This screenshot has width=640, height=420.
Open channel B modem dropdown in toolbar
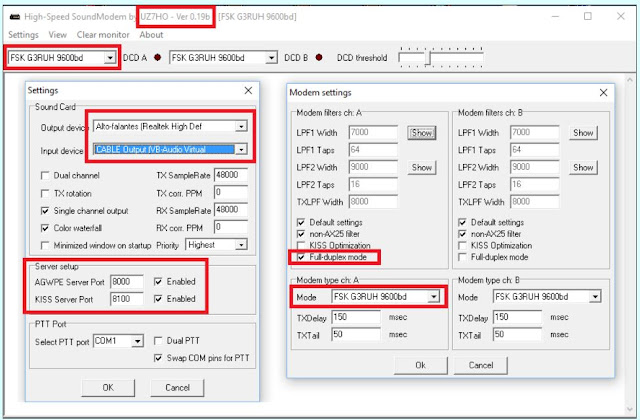271,58
